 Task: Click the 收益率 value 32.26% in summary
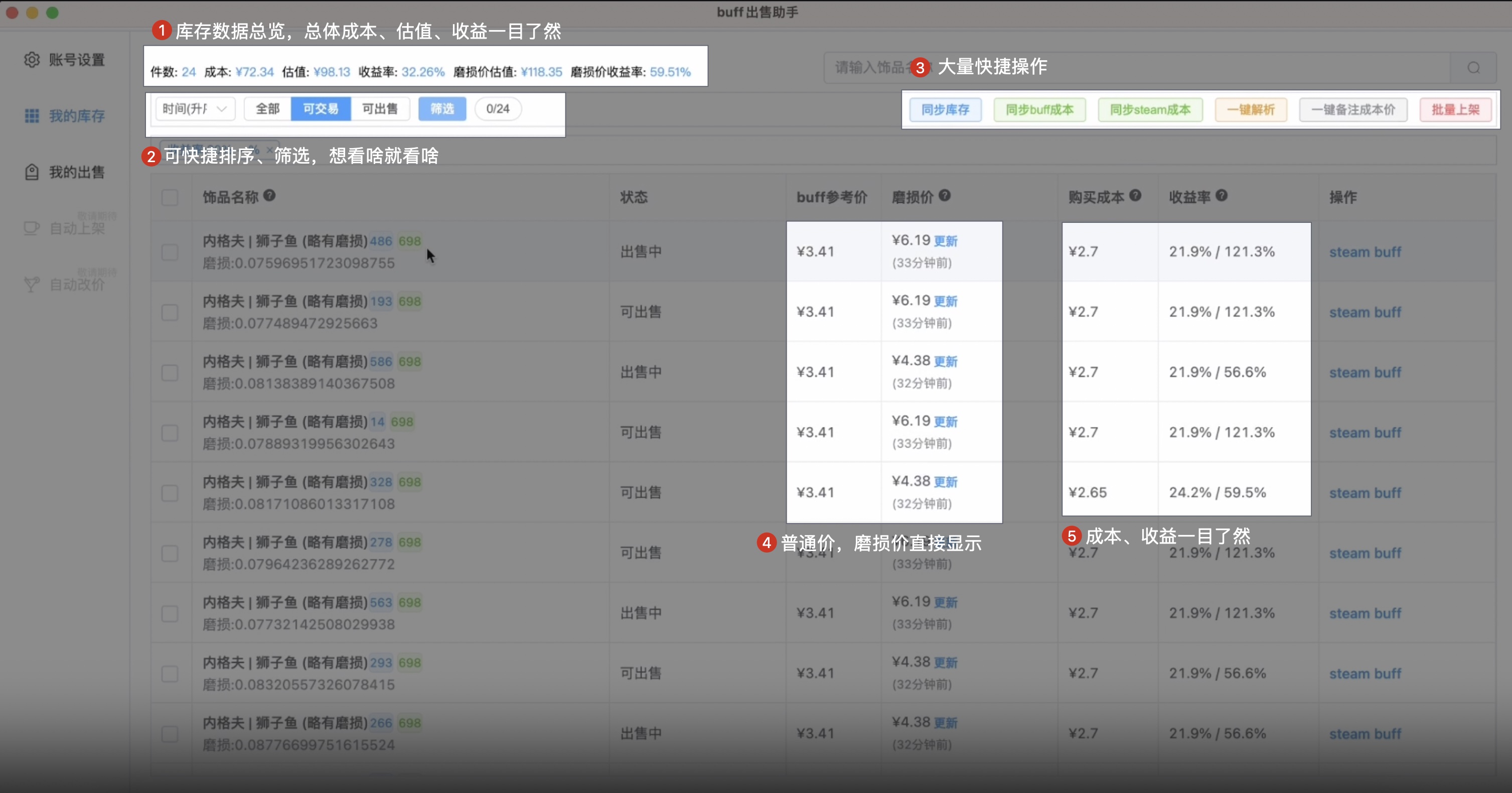point(422,72)
